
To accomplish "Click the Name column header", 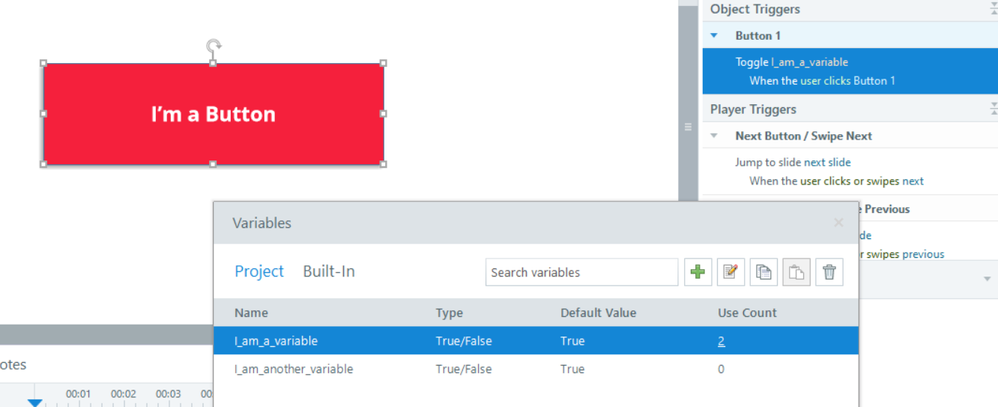I will [x=251, y=313].
